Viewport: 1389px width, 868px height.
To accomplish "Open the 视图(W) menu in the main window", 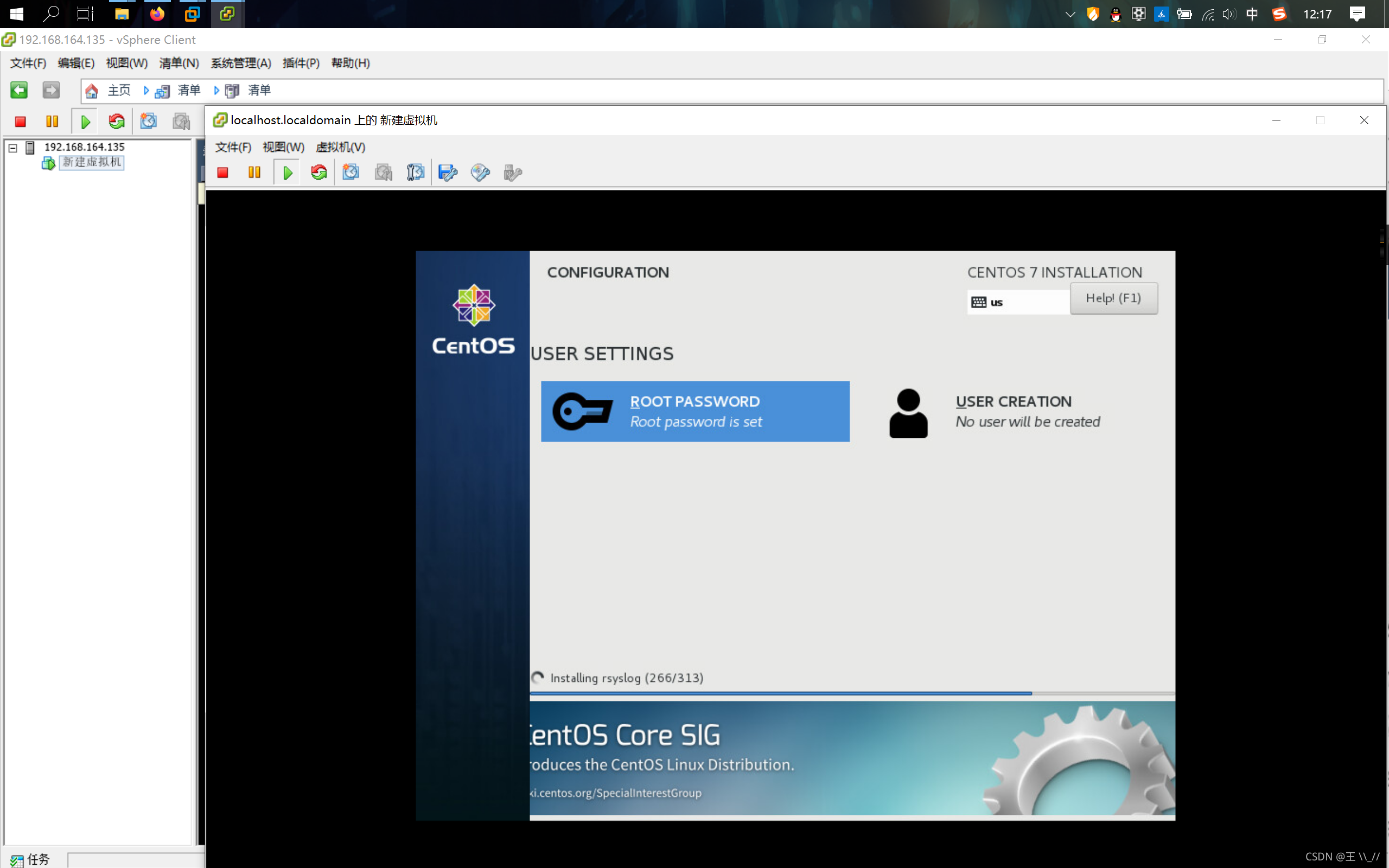I will point(127,63).
